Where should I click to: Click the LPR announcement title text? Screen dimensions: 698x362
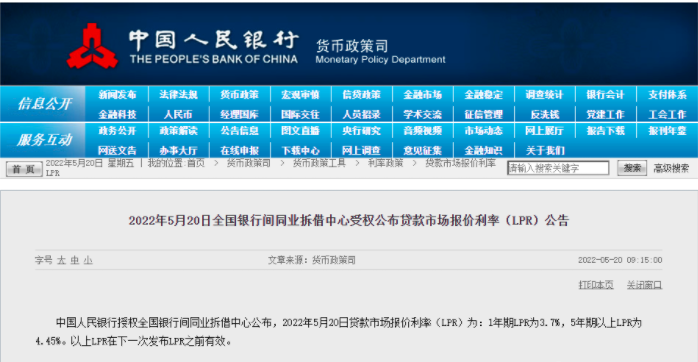tap(349, 220)
